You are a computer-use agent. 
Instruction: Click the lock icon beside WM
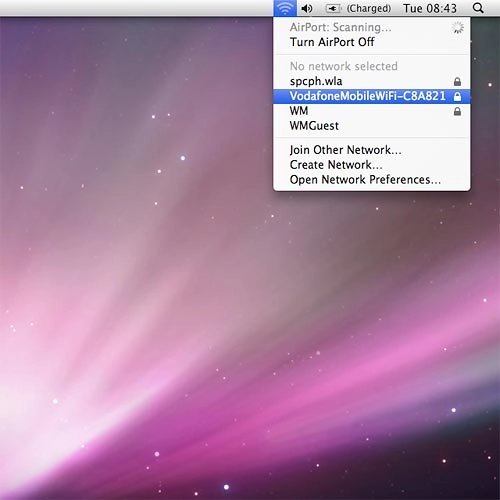coord(457,111)
